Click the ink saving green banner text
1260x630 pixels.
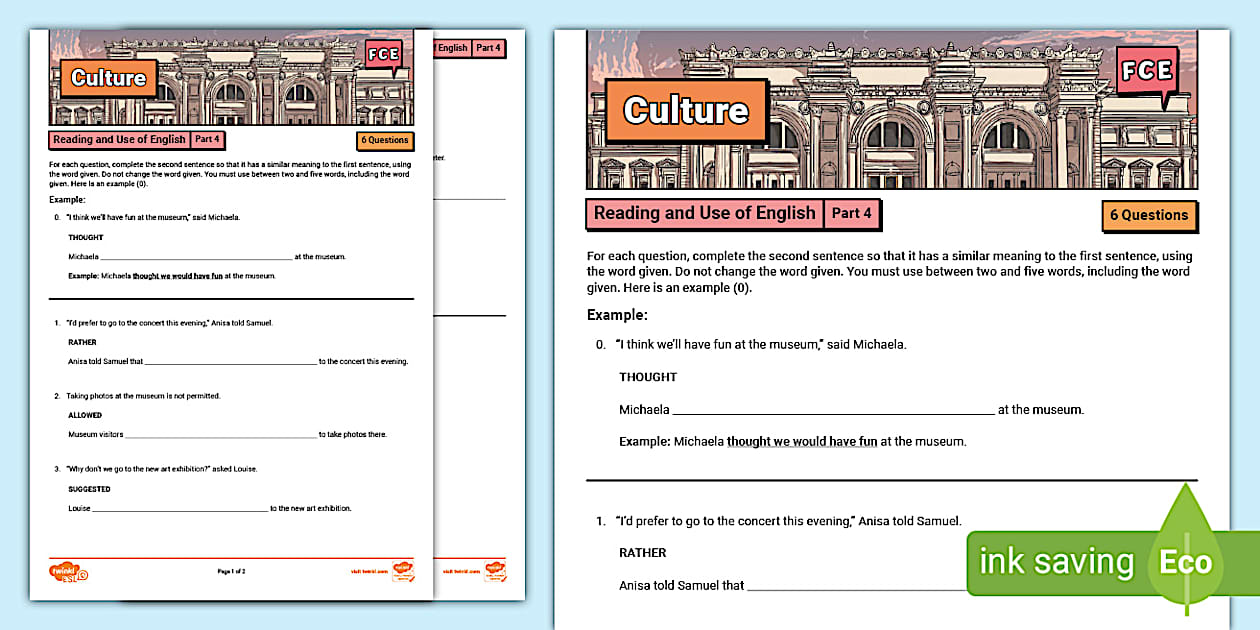point(1056,562)
